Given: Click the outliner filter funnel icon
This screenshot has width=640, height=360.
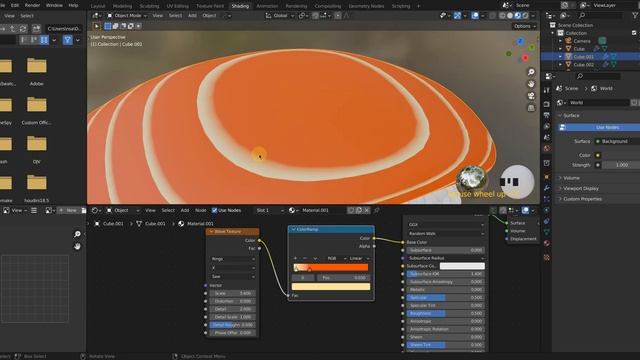Looking at the screenshot, I should (x=635, y=15).
